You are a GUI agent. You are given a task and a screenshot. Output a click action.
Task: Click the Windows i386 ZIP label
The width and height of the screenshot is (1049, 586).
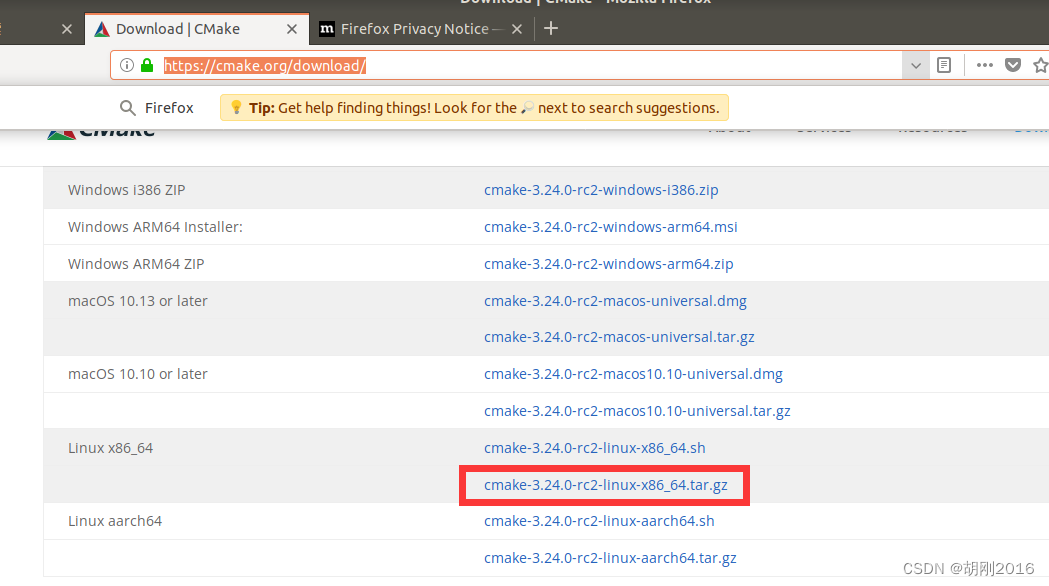click(126, 190)
